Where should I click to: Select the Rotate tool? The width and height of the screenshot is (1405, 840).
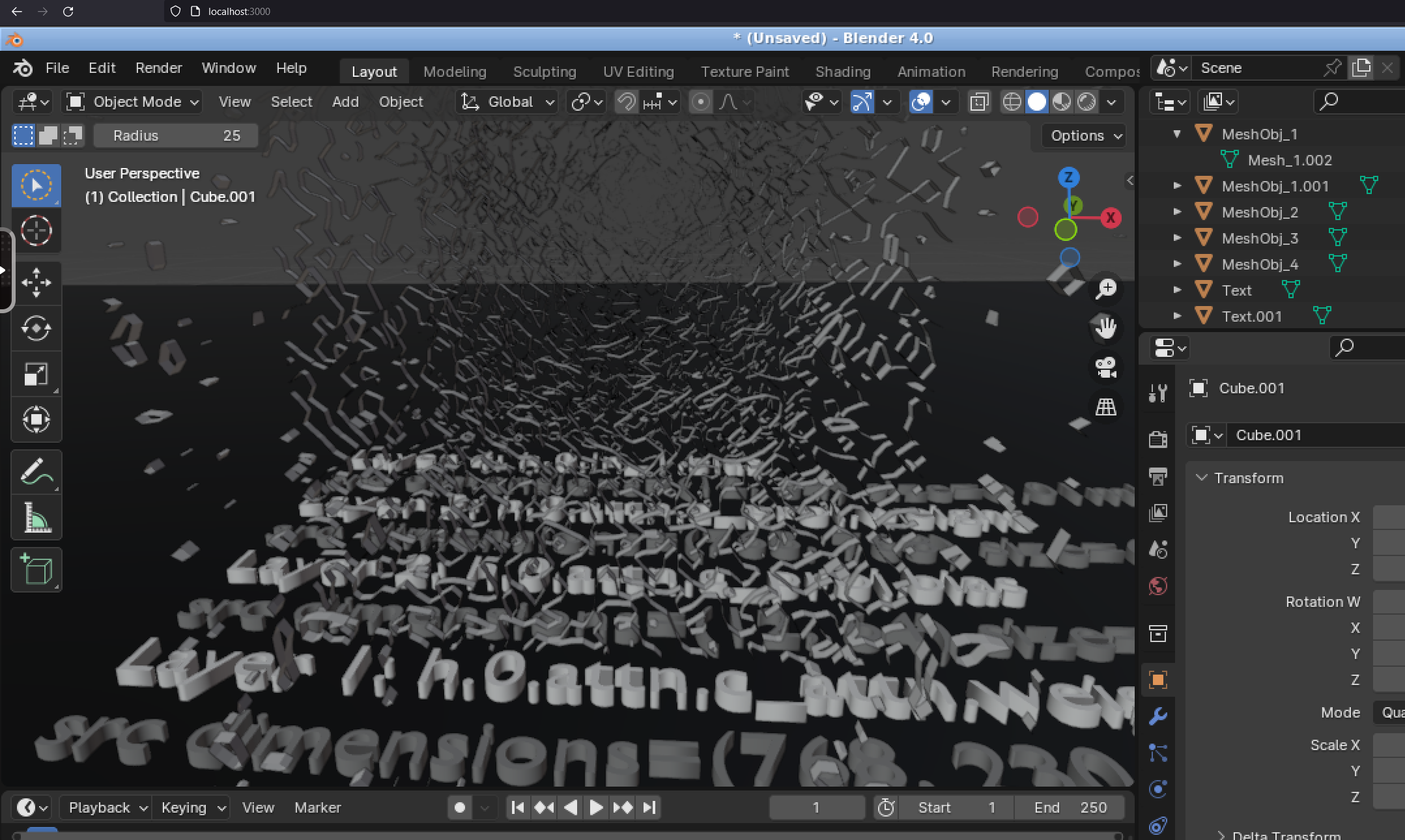tap(36, 328)
